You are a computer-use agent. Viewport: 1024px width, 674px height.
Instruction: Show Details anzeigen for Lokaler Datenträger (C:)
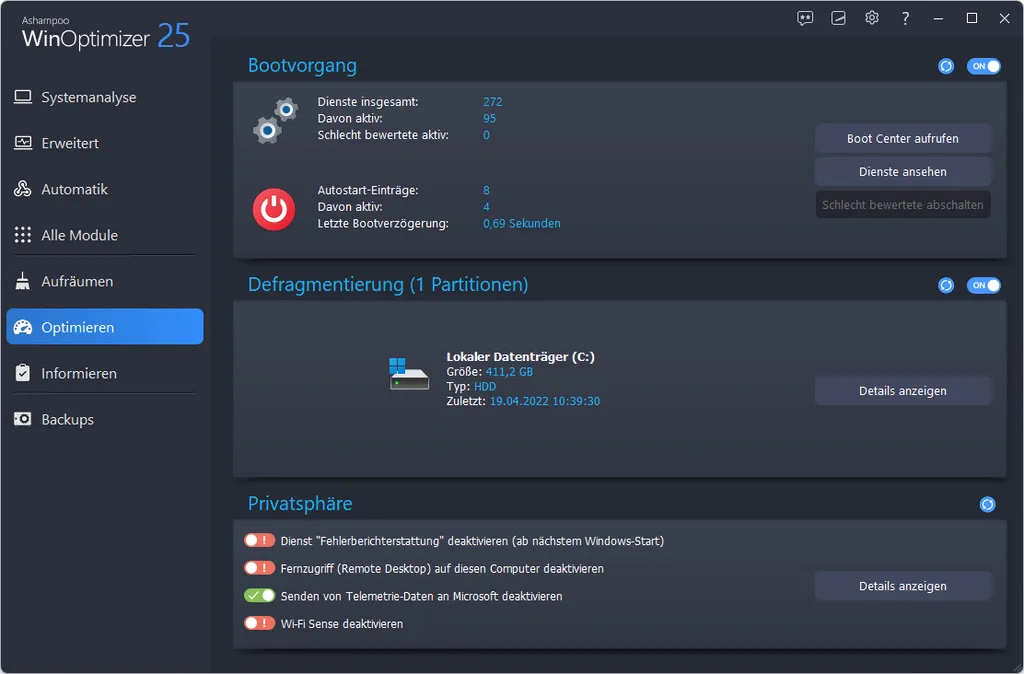pos(902,390)
